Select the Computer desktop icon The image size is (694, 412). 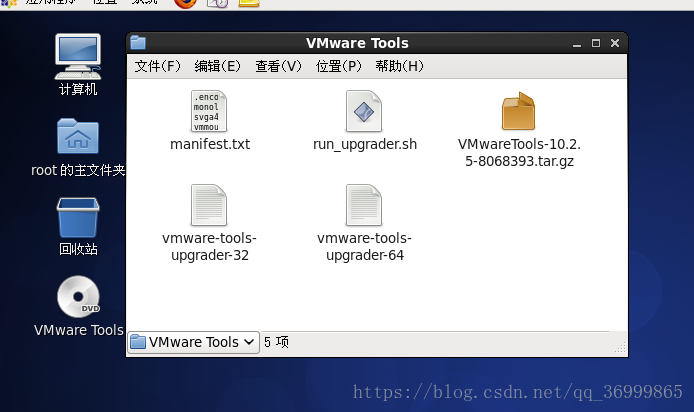coord(78,57)
